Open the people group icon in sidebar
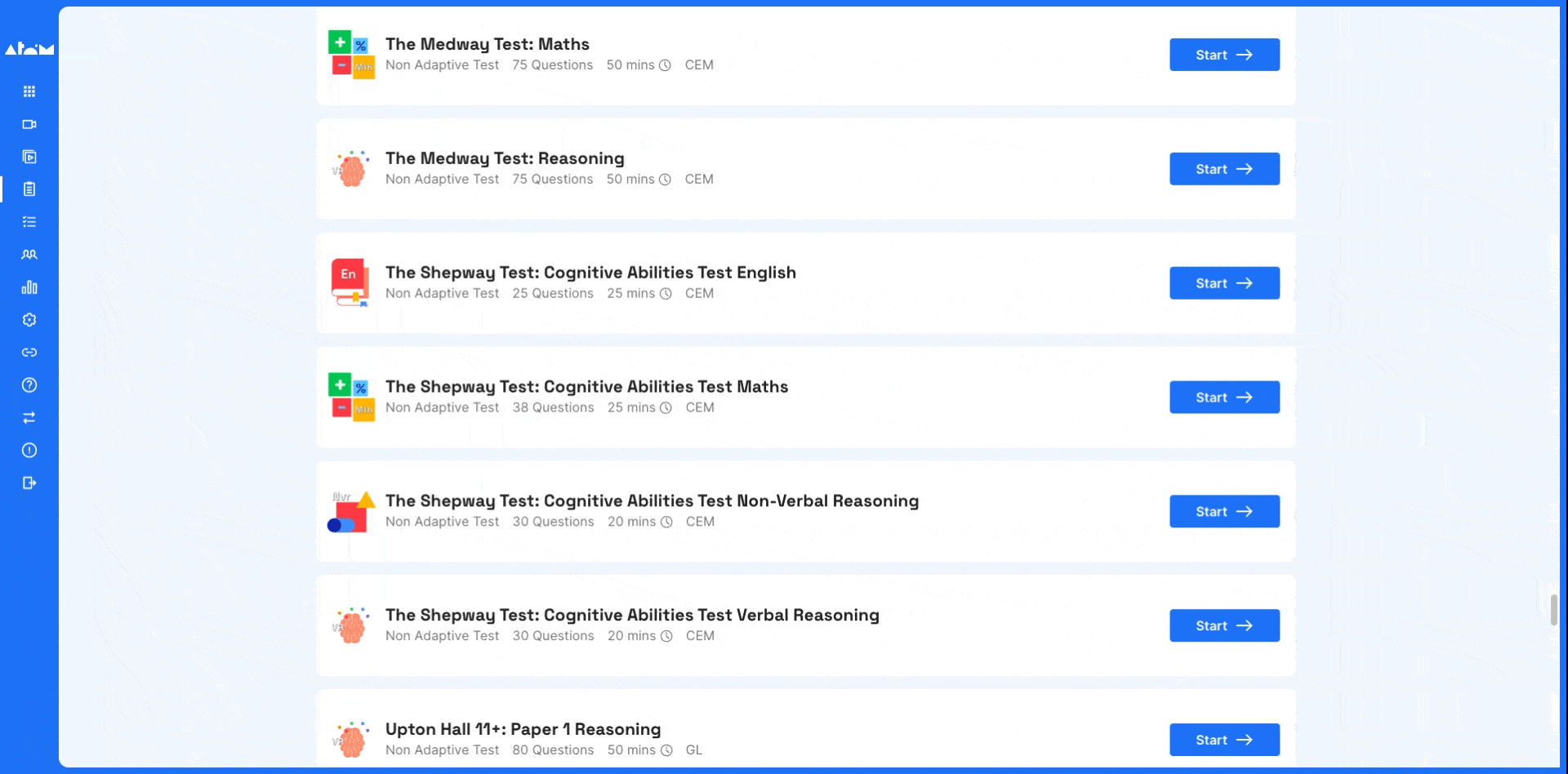1568x774 pixels. point(29,255)
